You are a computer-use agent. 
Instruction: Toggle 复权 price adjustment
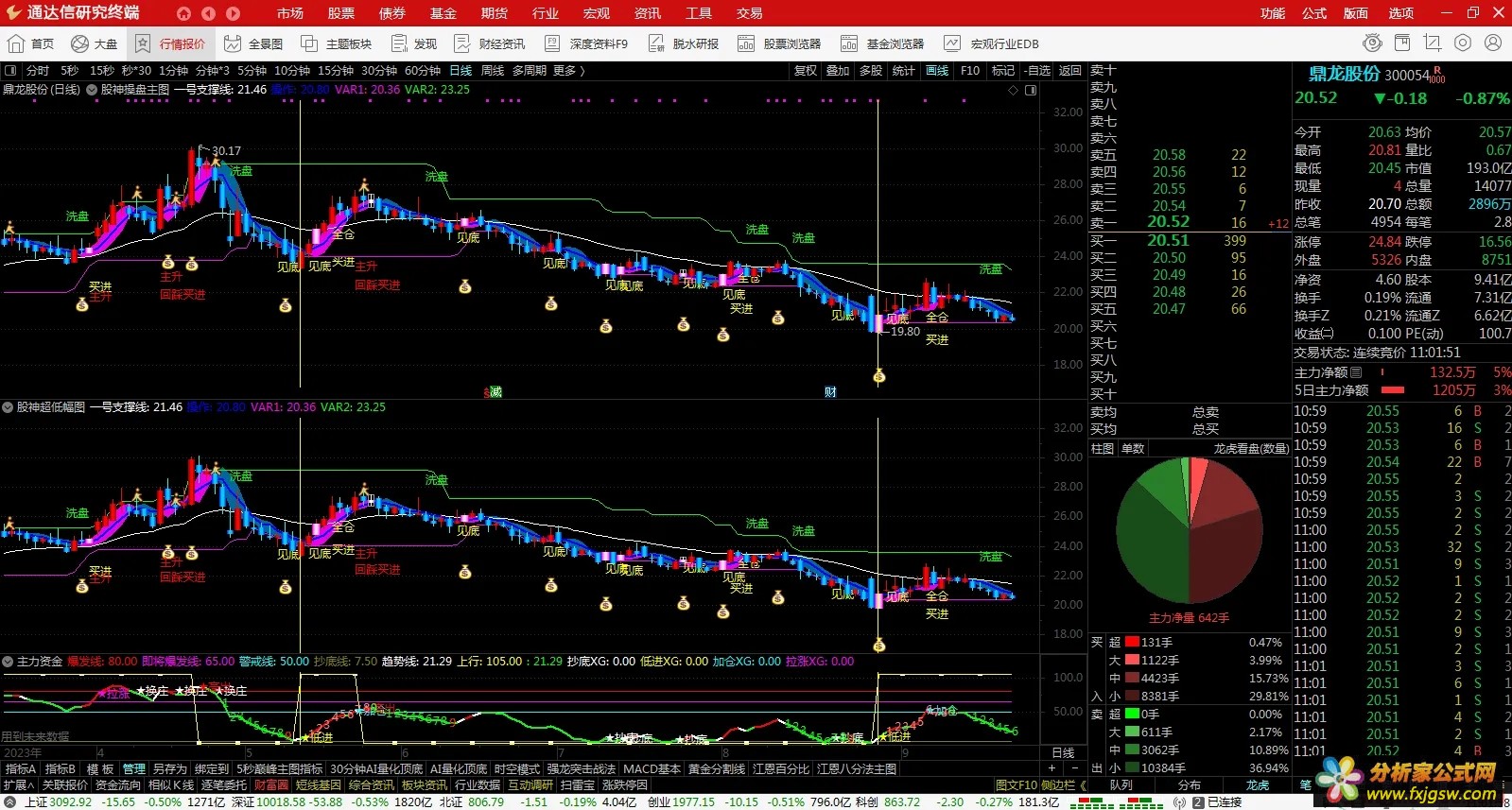tap(806, 71)
